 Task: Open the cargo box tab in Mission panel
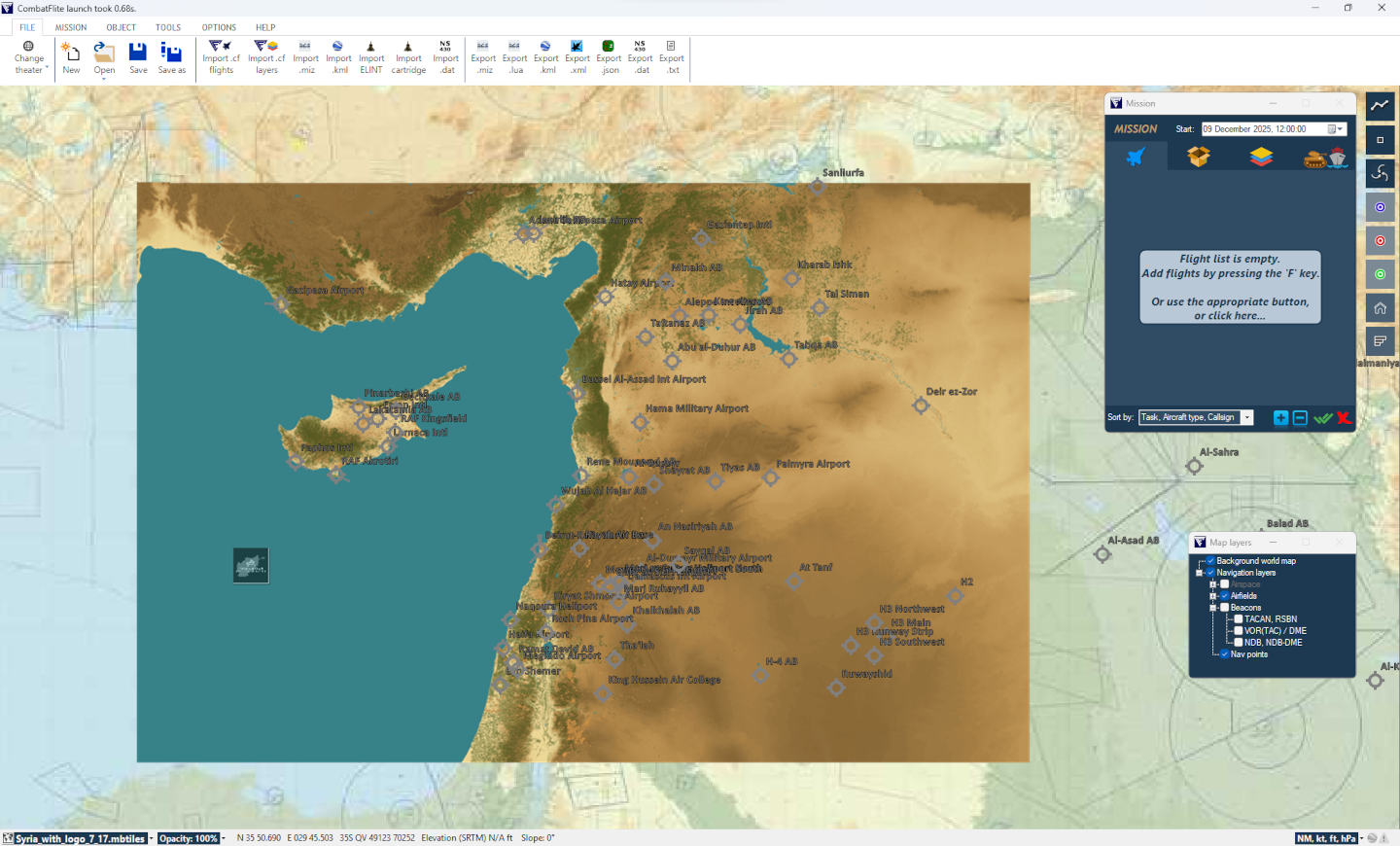(1199, 157)
